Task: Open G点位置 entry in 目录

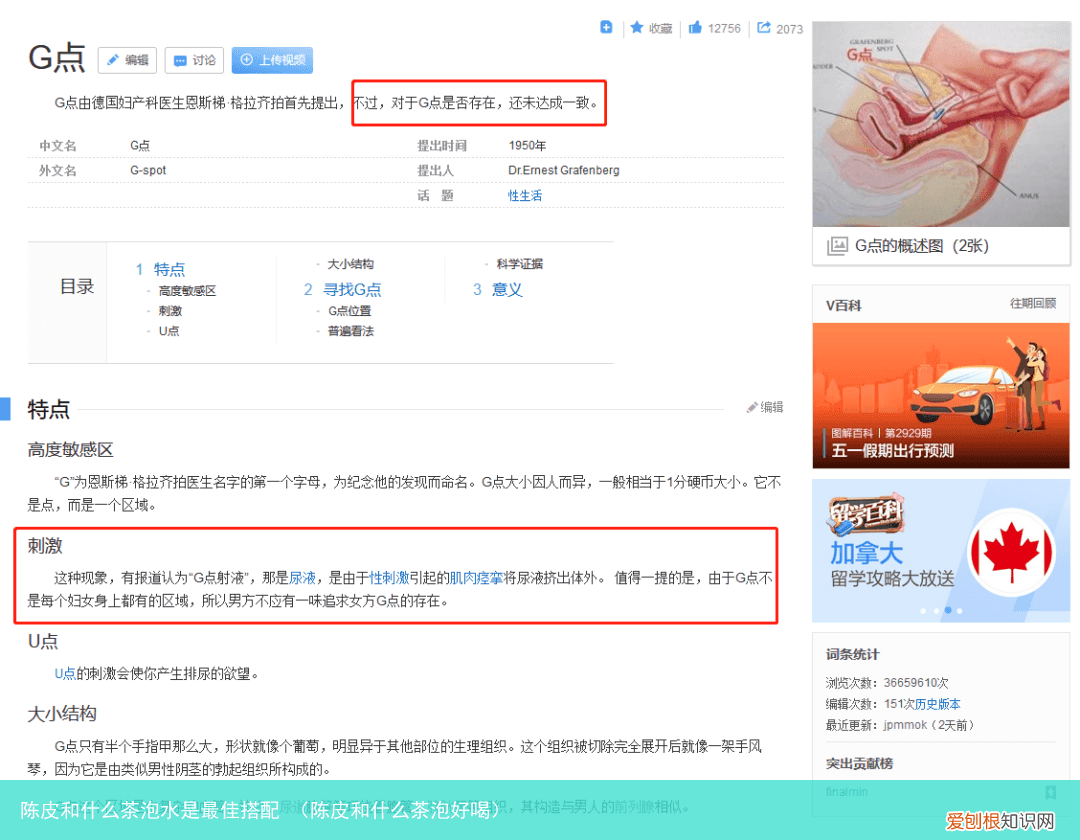Action: click(x=350, y=311)
